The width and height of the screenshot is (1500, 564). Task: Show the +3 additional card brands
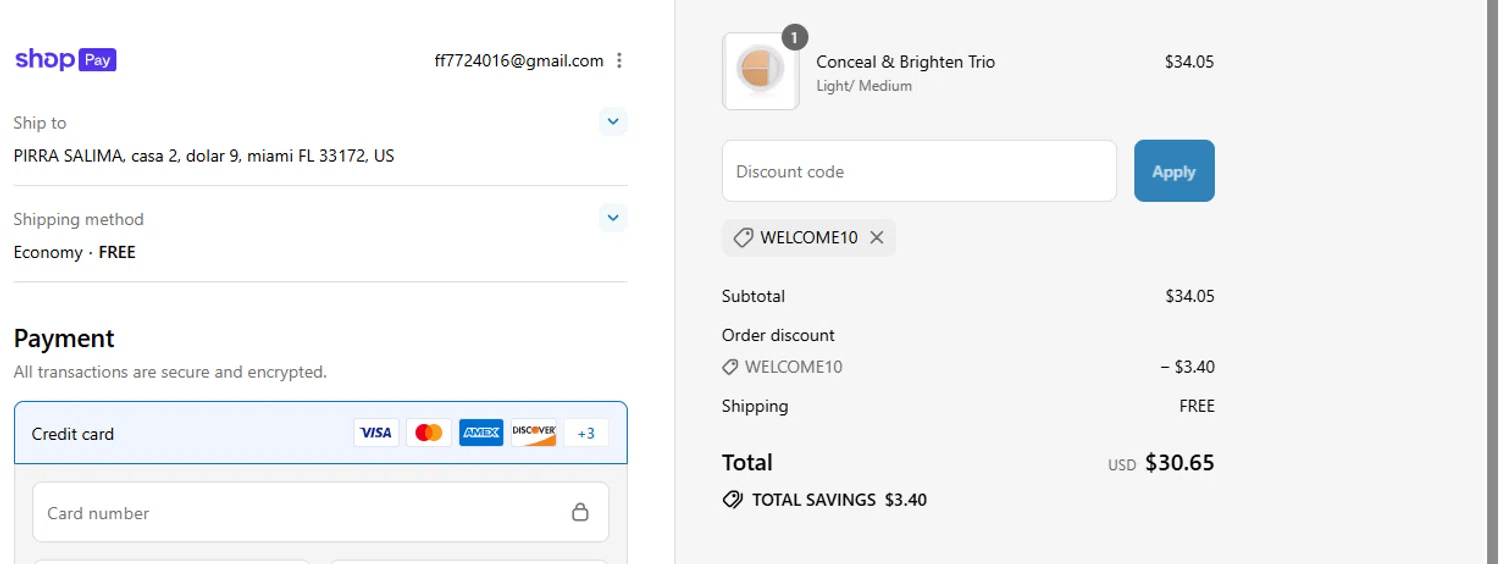[586, 432]
